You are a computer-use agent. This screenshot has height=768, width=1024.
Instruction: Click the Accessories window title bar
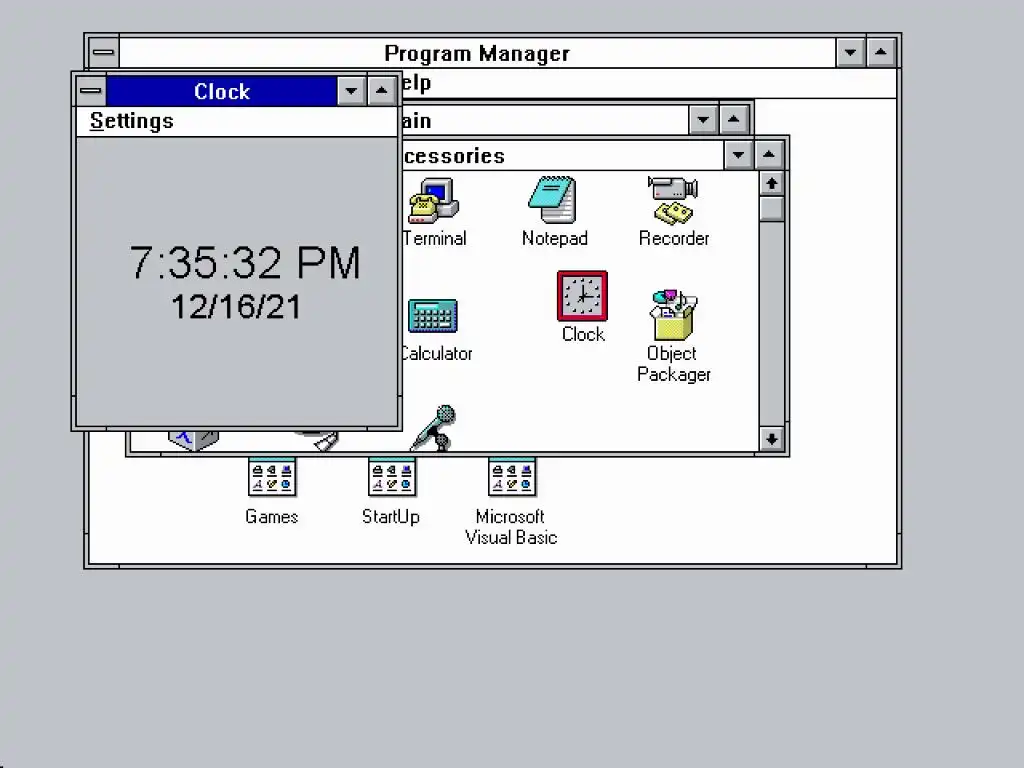(563, 156)
